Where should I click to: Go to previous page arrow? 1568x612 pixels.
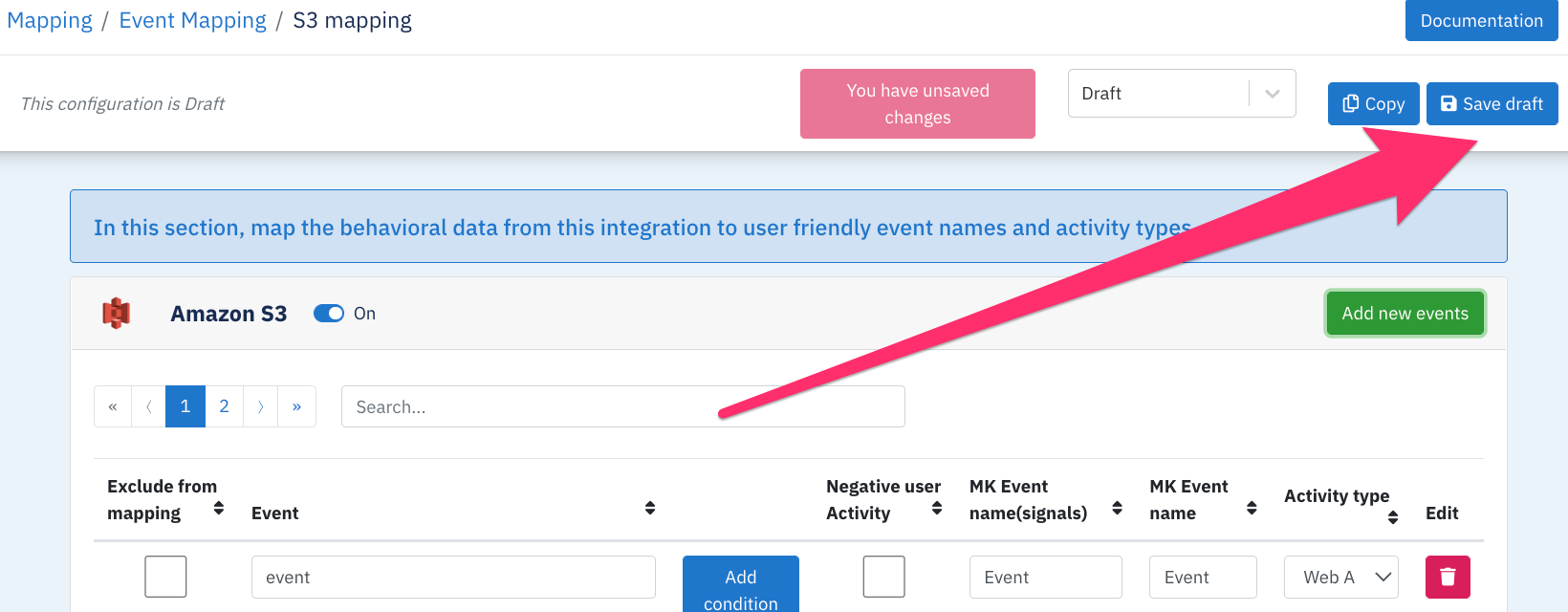148,406
